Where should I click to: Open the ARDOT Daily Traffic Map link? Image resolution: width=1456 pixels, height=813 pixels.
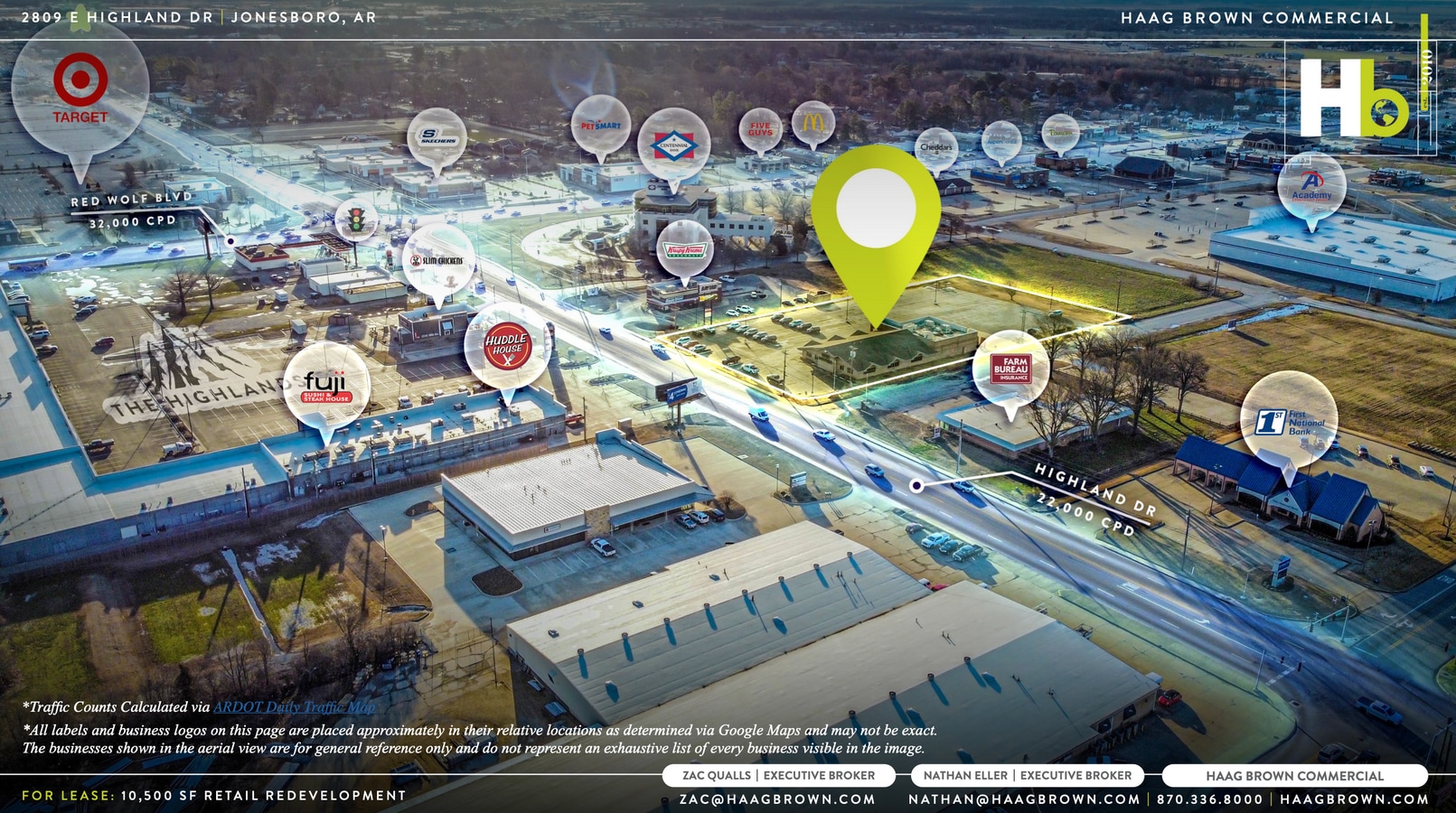(294, 707)
